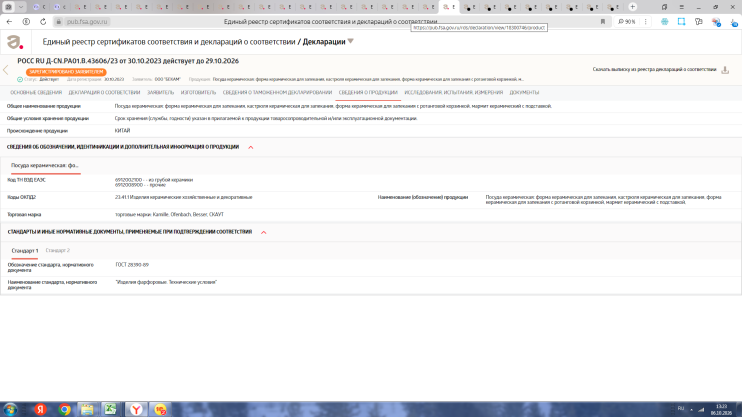Click the screenshot capture icon in toolbar

pyautogui.click(x=681, y=22)
